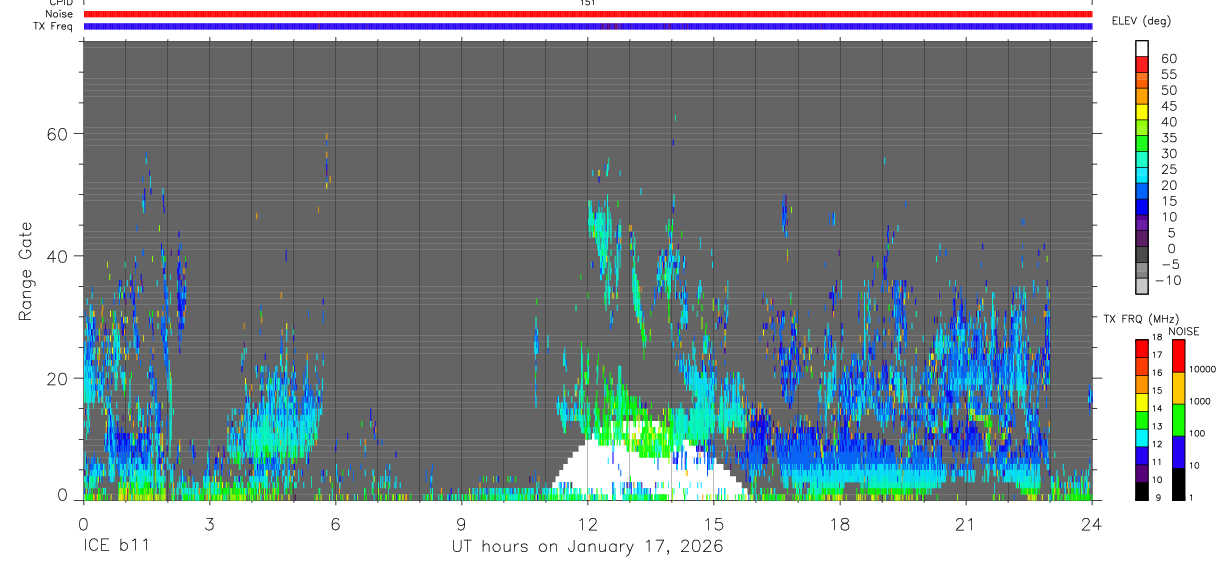Image resolution: width=1228 pixels, height=567 pixels.
Task: Click the '45' value on ELEV scale
Action: pyautogui.click(x=1168, y=106)
